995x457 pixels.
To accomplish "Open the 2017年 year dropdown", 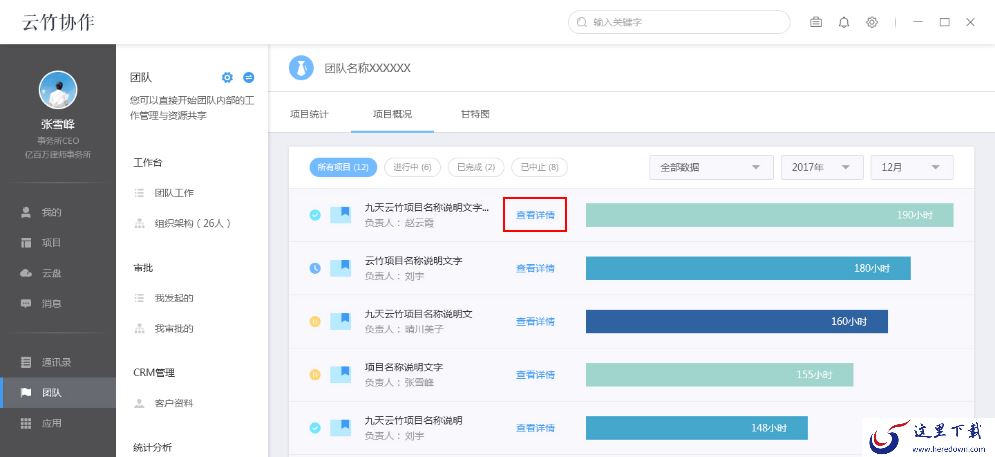I will 822,168.
